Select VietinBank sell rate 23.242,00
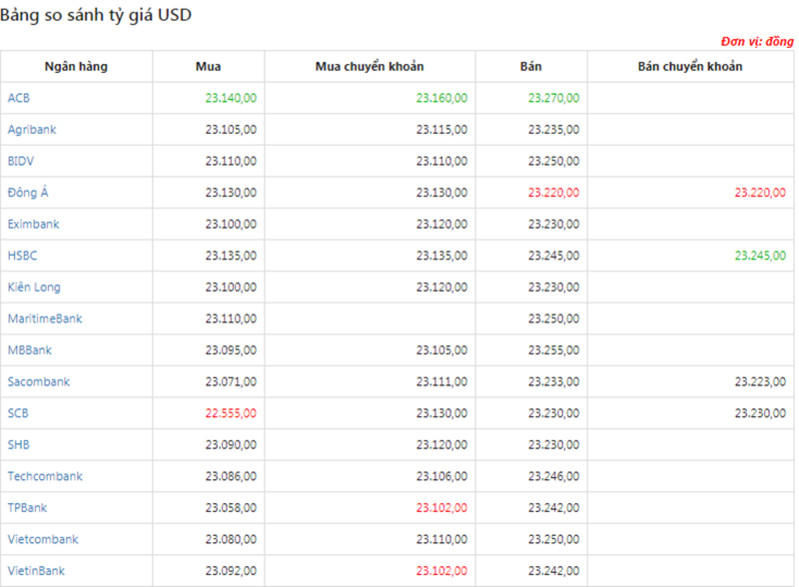This screenshot has height=587, width=799. click(554, 571)
